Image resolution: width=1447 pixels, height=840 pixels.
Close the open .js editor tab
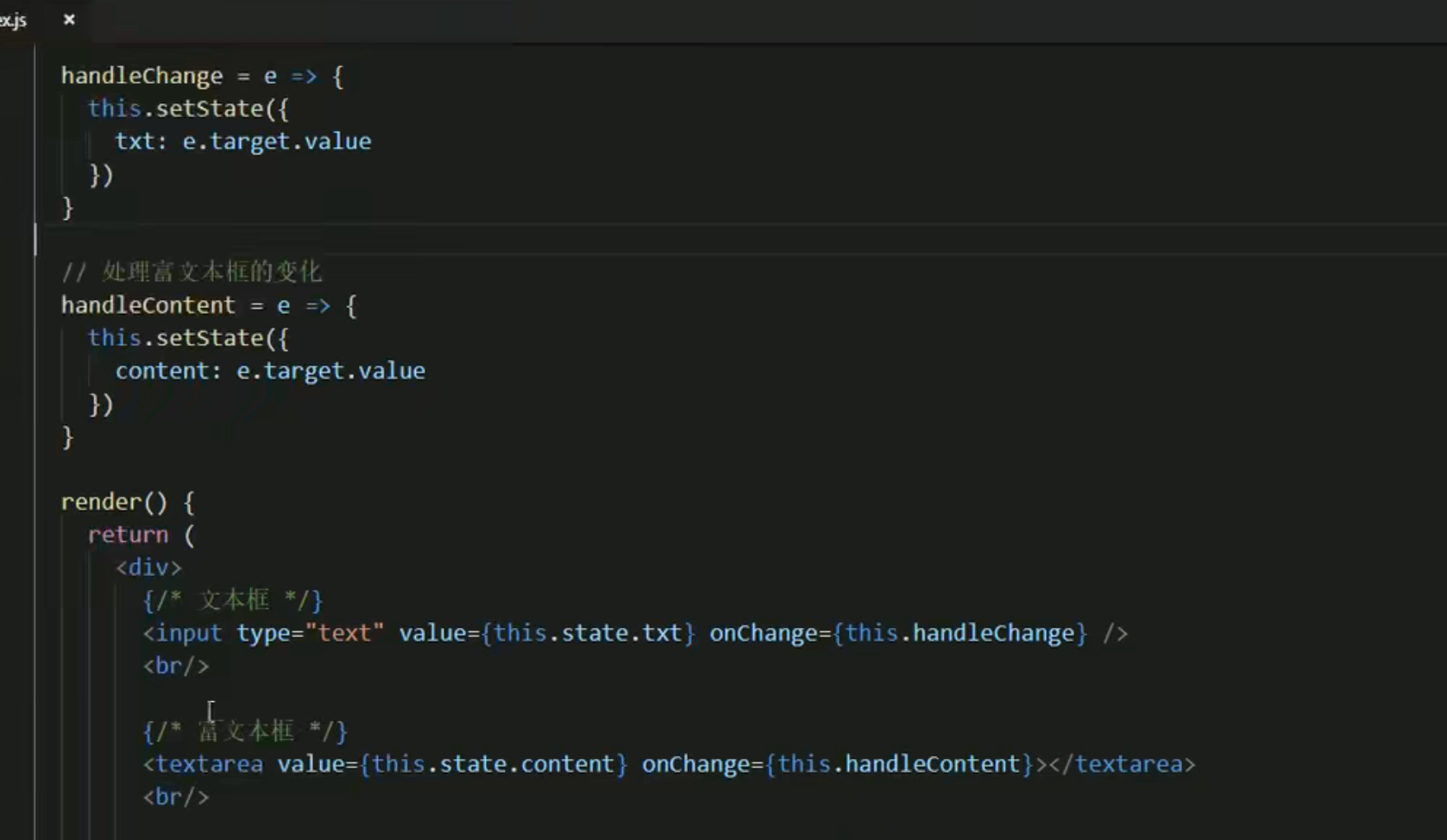pos(69,19)
